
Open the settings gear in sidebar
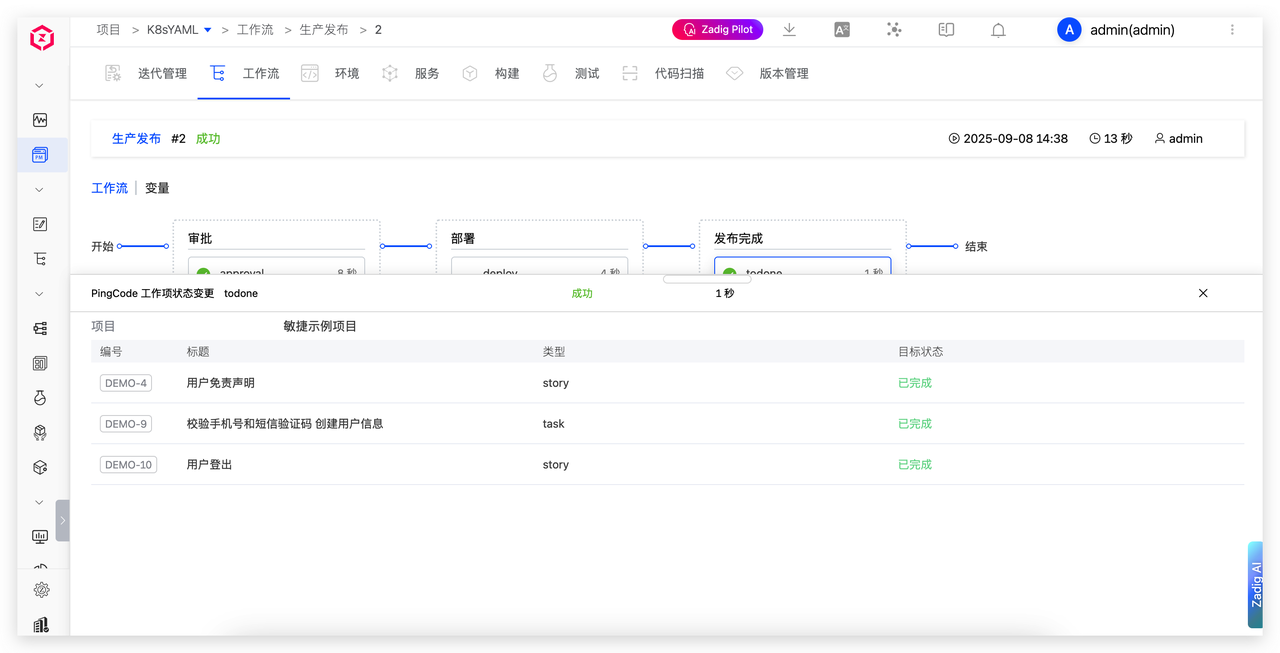click(x=40, y=589)
